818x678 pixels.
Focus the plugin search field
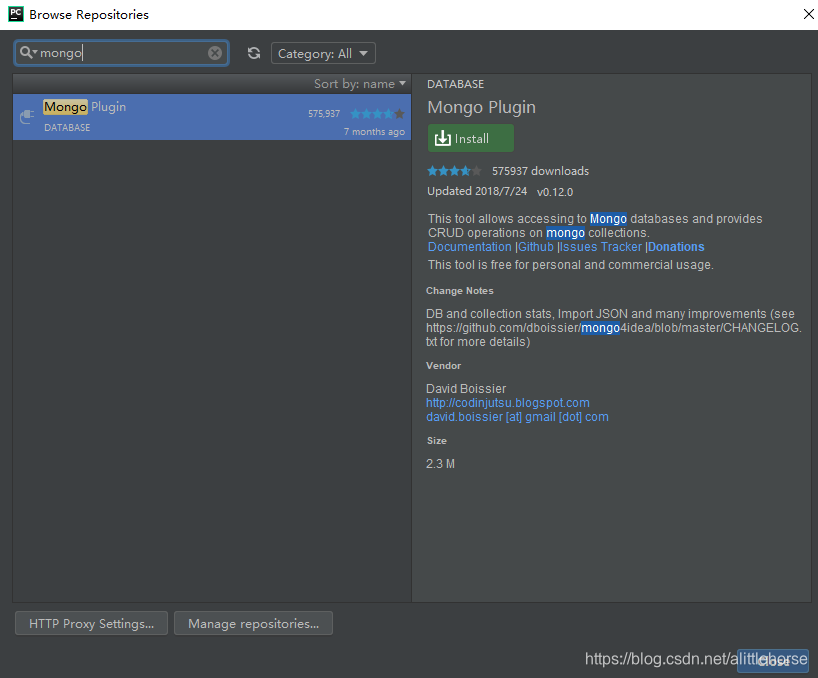point(122,53)
